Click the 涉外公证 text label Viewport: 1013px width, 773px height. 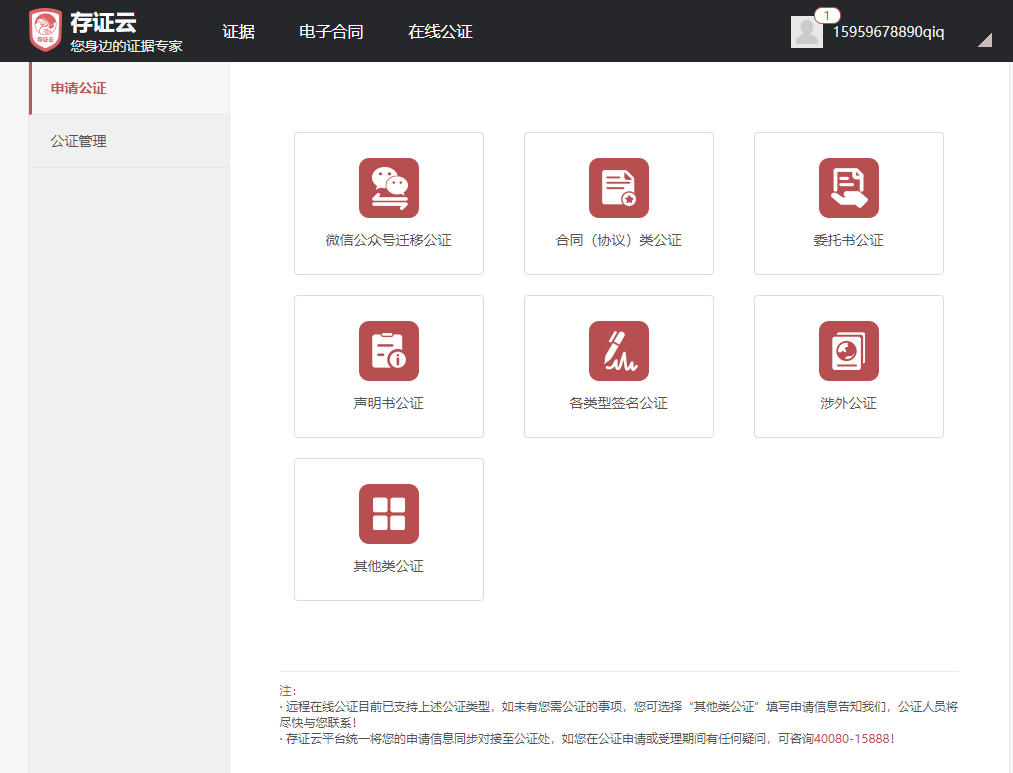point(849,403)
